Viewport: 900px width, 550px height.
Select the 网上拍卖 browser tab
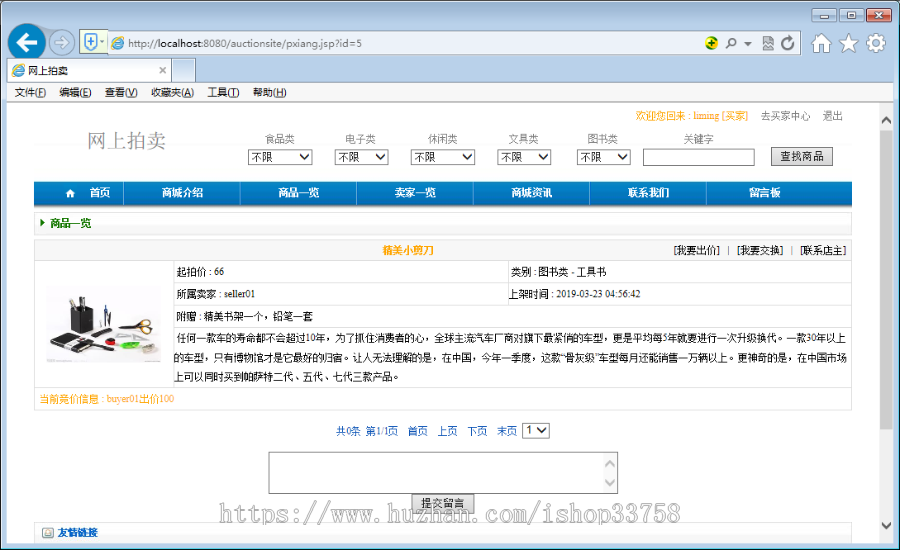(89, 71)
